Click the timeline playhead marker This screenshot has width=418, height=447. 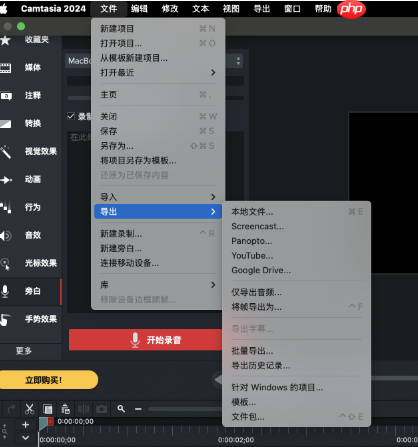point(43,423)
